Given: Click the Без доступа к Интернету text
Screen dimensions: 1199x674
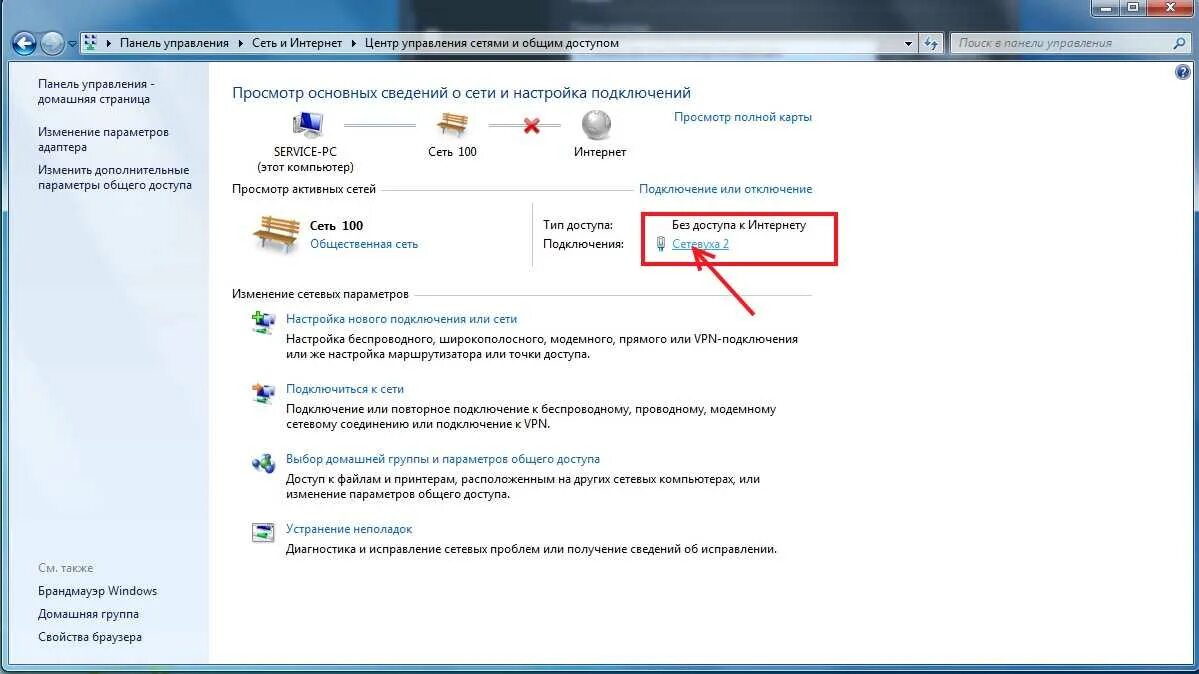Looking at the screenshot, I should click(x=739, y=225).
